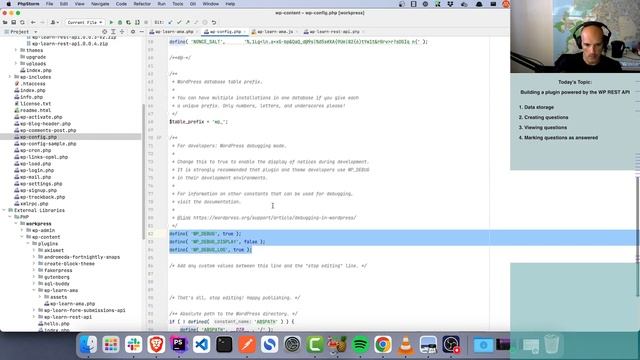Click the Git rollback/undo icon
This screenshot has width=640, height=360.
[213, 22]
